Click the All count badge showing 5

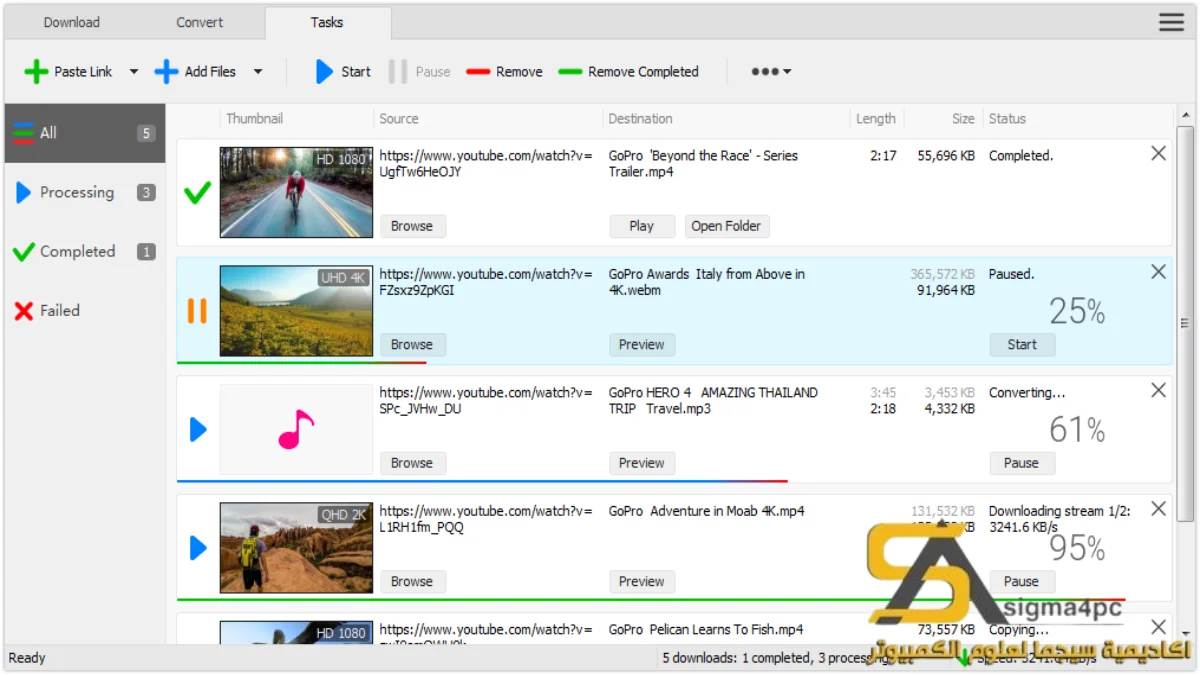[146, 133]
